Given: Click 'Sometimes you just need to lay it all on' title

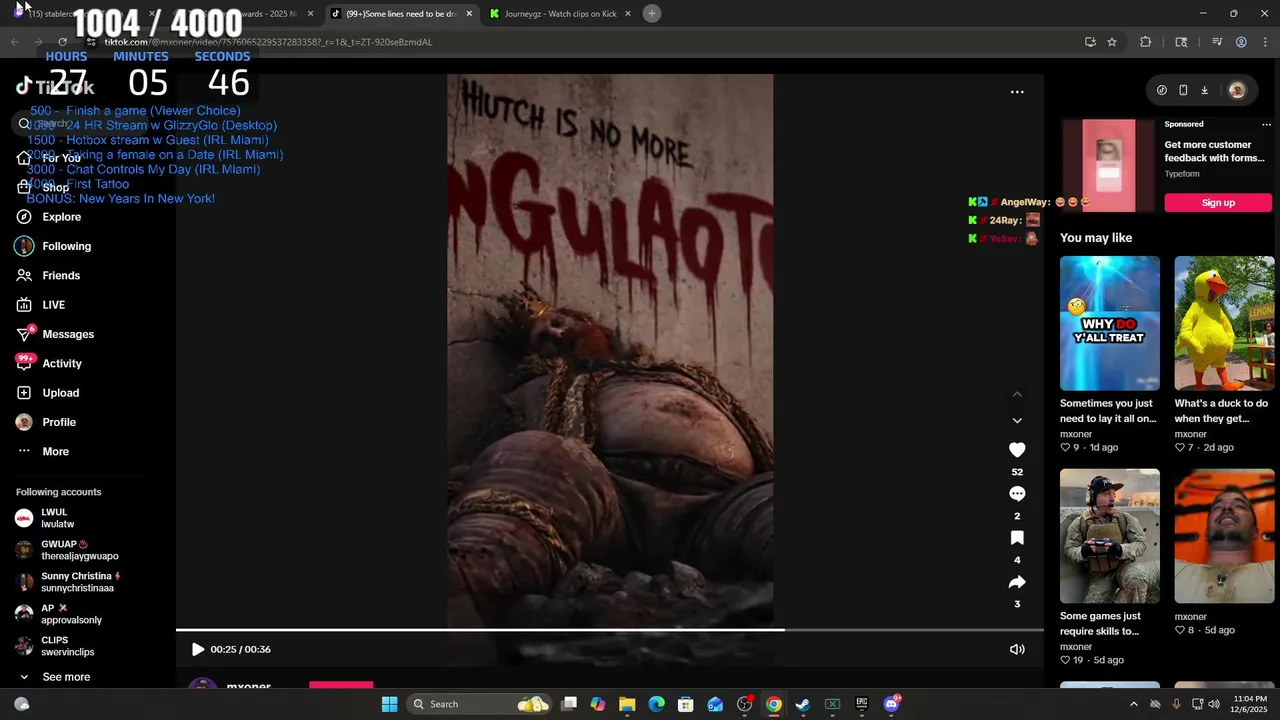Looking at the screenshot, I should tap(1108, 411).
